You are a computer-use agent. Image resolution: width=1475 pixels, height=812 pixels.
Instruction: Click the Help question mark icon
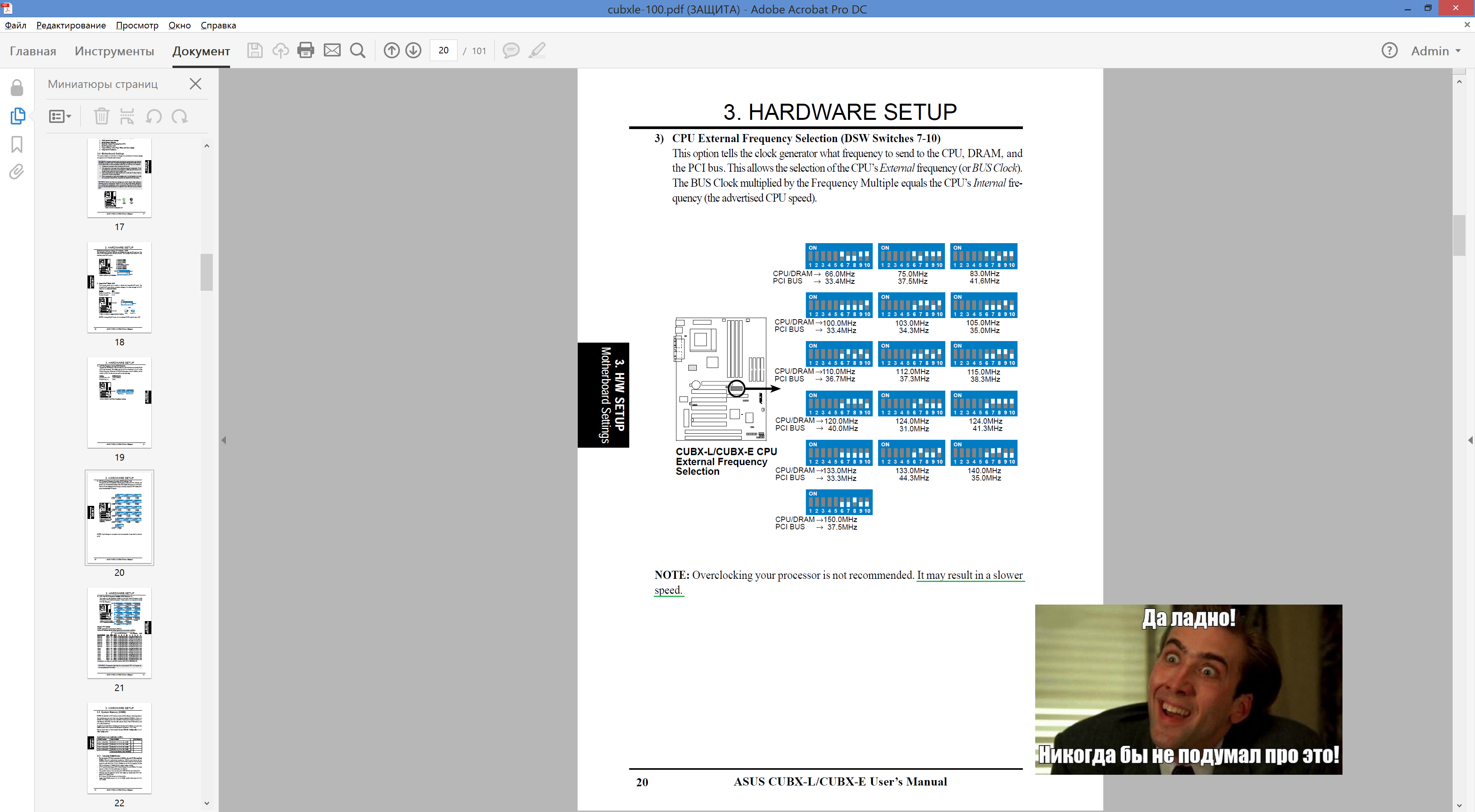point(1389,50)
